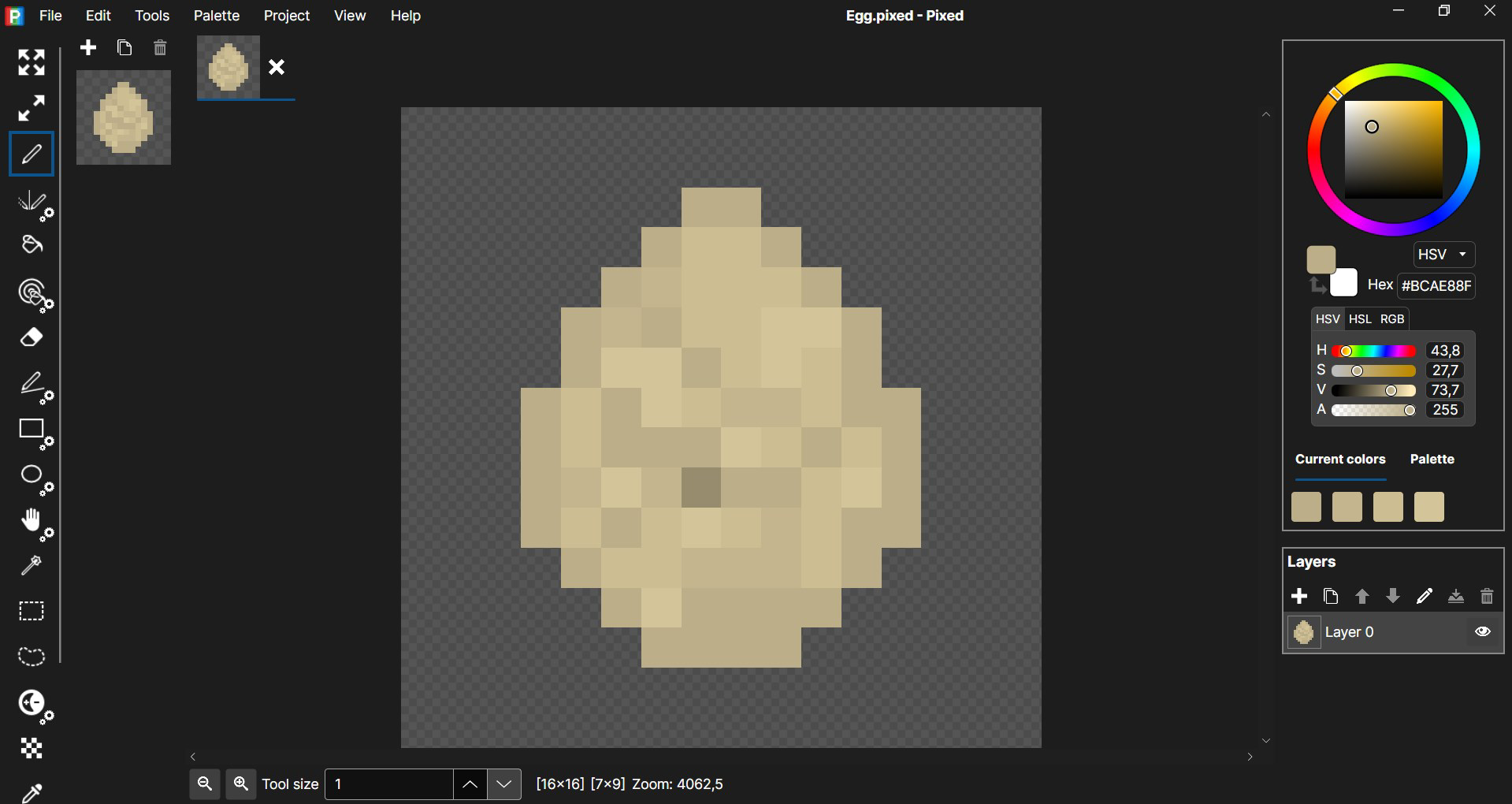Screen dimensions: 1512x804
Task: Duplicate the current frame
Action: 124,48
